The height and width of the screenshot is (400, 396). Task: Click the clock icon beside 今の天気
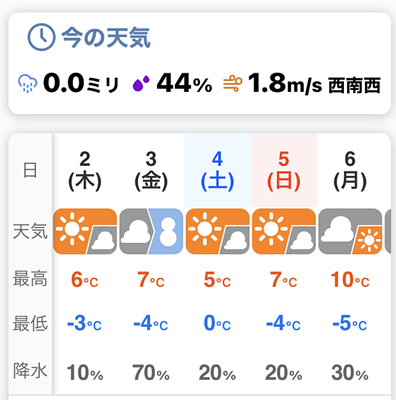[x=41, y=37]
